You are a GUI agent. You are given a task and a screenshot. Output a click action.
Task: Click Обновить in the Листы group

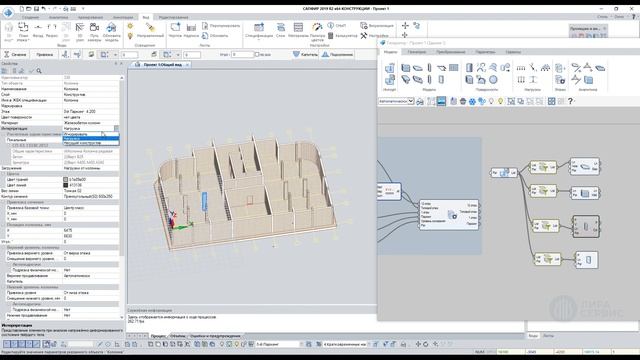[x=215, y=36]
